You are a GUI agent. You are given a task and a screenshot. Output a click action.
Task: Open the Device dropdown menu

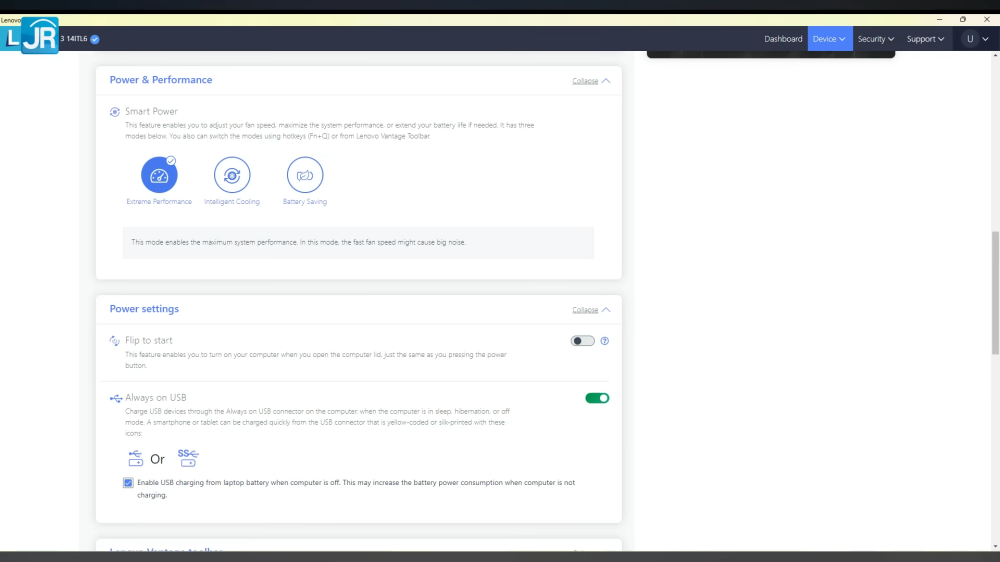[x=830, y=39]
